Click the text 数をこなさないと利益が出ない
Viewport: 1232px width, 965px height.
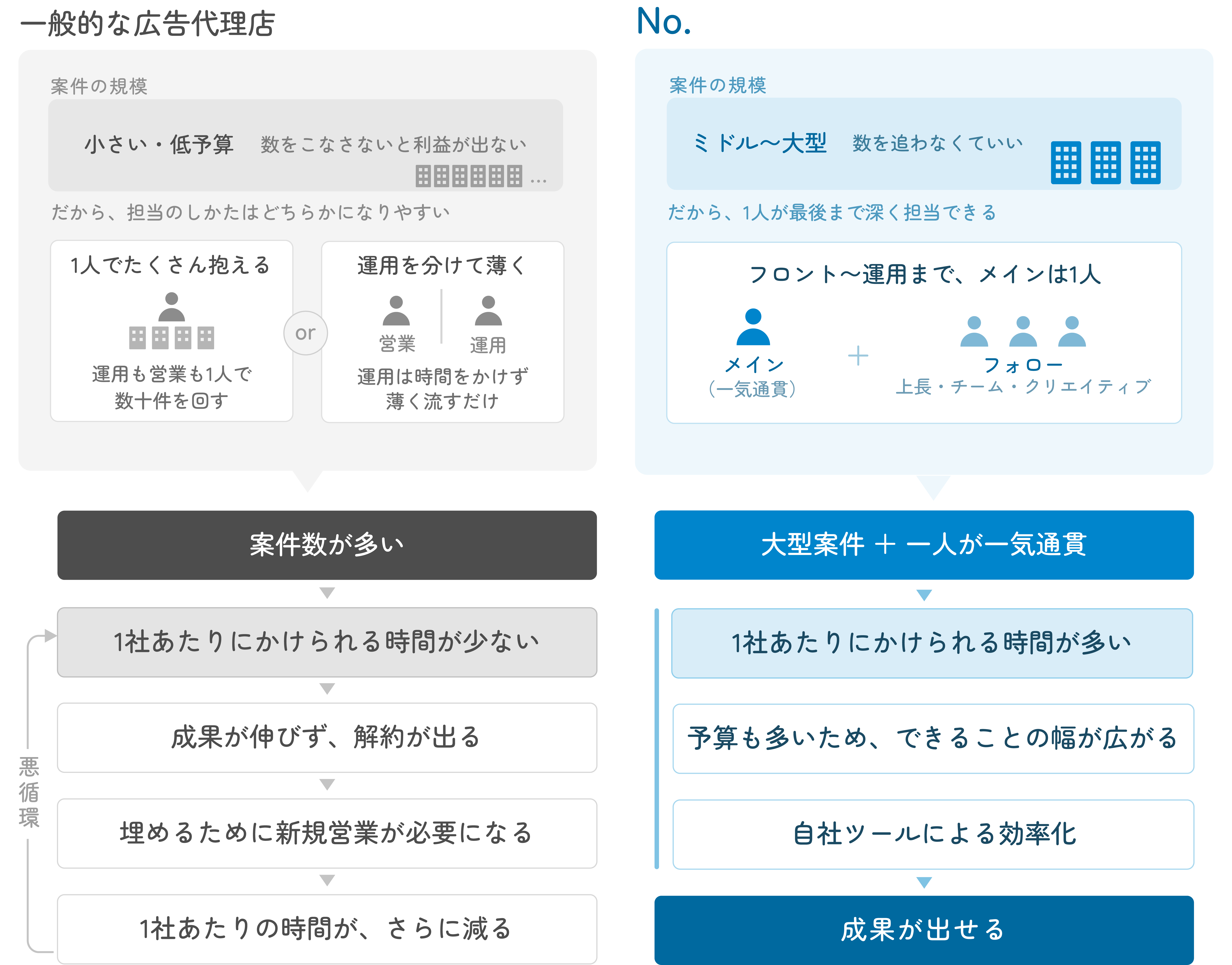[x=393, y=145]
